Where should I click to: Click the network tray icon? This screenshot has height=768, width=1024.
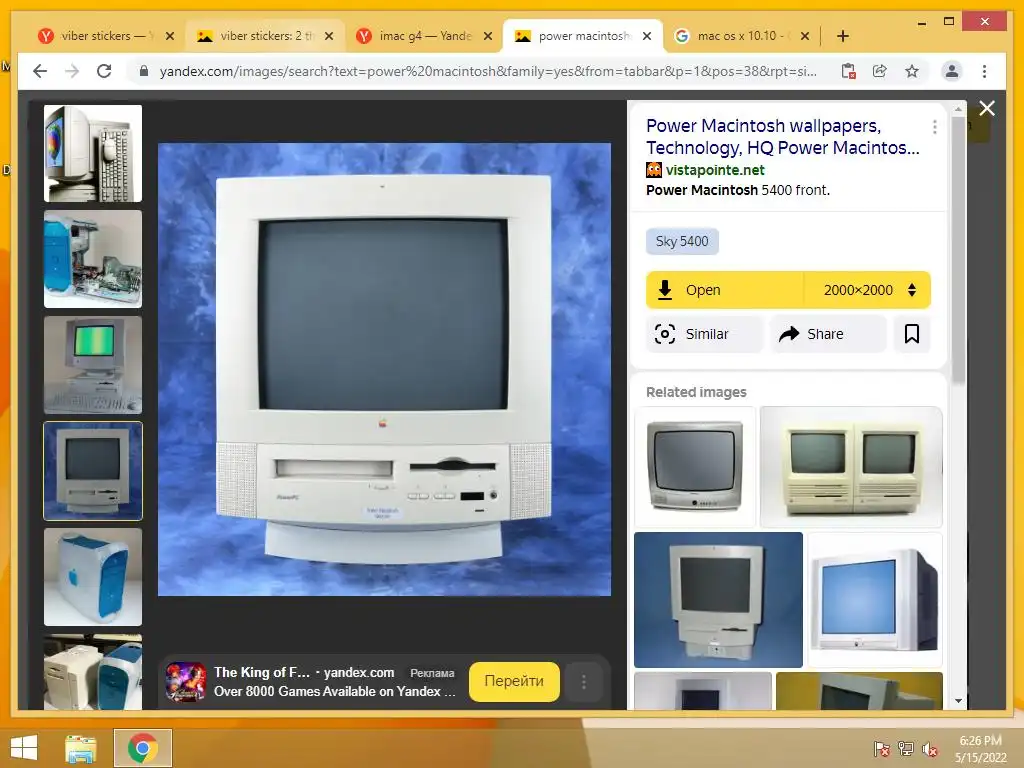coord(906,748)
